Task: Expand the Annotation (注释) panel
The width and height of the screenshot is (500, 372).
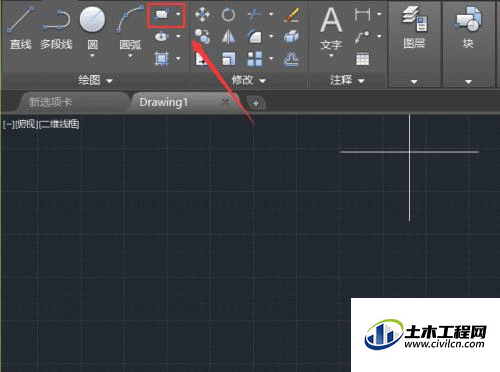Action: coord(347,80)
